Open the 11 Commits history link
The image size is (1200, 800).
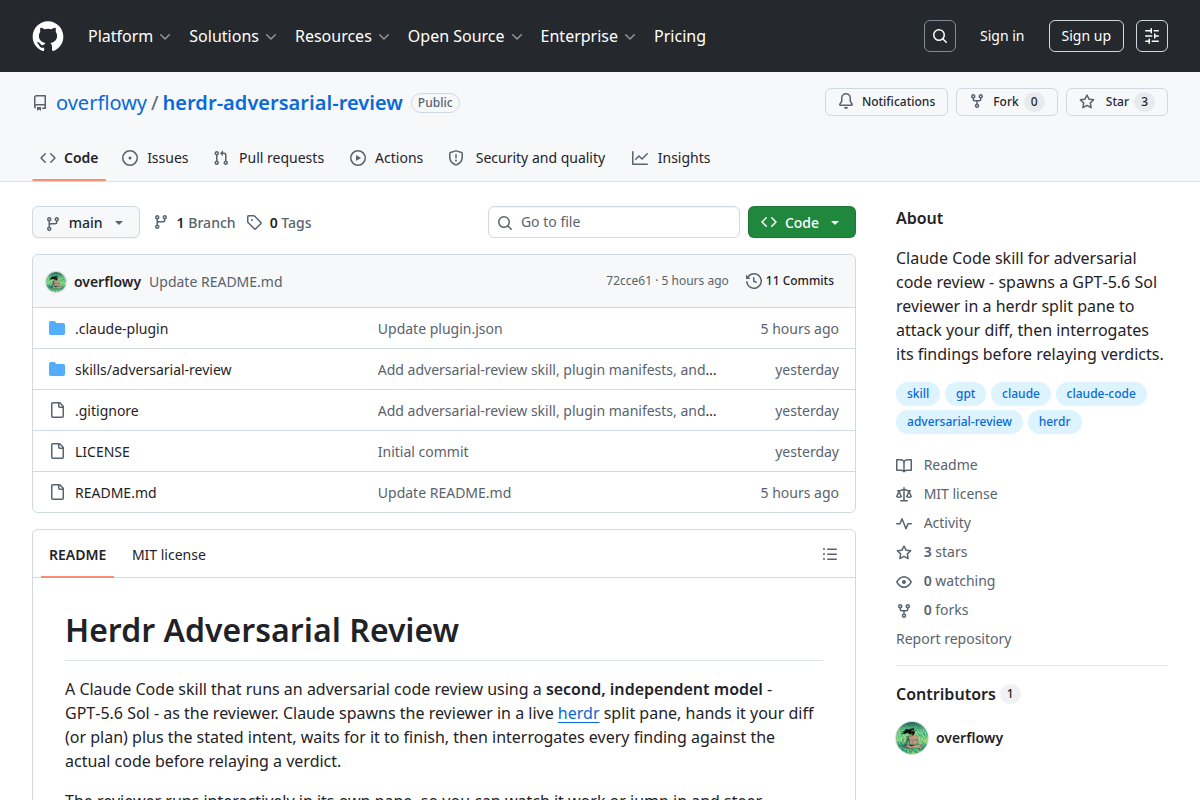click(x=790, y=281)
